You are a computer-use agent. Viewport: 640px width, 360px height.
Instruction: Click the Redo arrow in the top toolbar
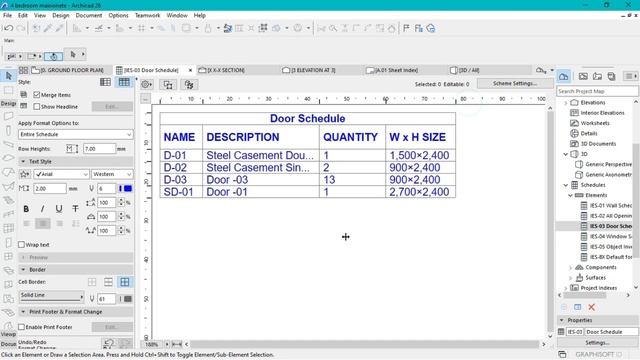(21, 28)
